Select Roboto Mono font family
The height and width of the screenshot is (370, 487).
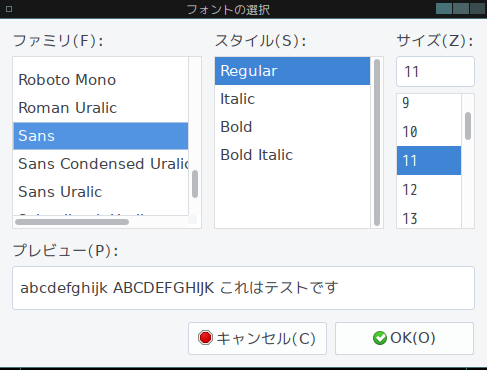tap(101, 80)
